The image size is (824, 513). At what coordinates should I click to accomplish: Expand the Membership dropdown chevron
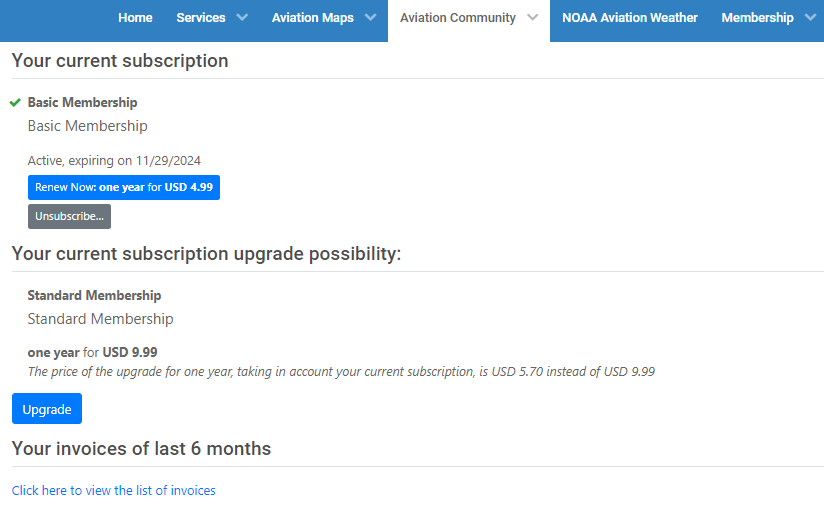click(x=810, y=17)
